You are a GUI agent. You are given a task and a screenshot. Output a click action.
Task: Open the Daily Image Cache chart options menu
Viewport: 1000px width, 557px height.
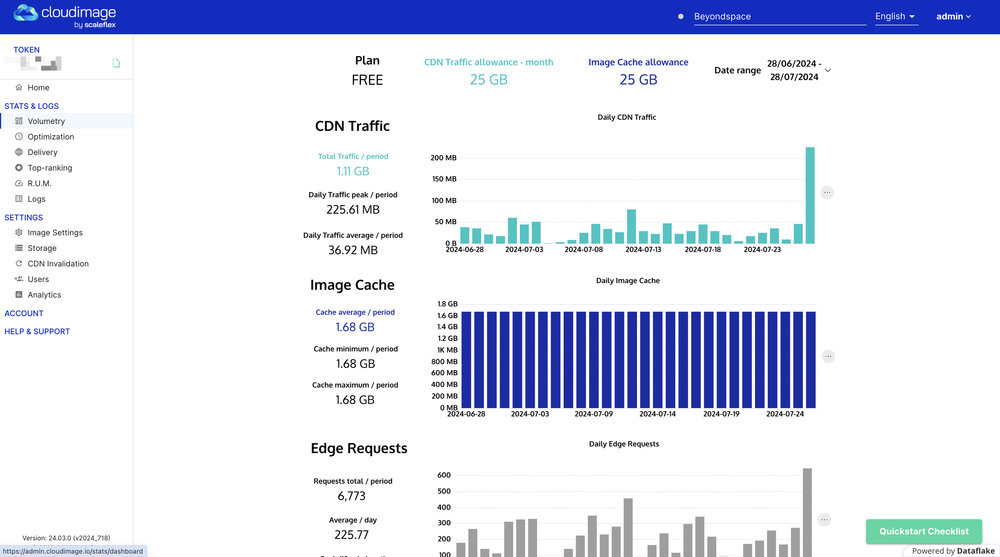coord(828,356)
